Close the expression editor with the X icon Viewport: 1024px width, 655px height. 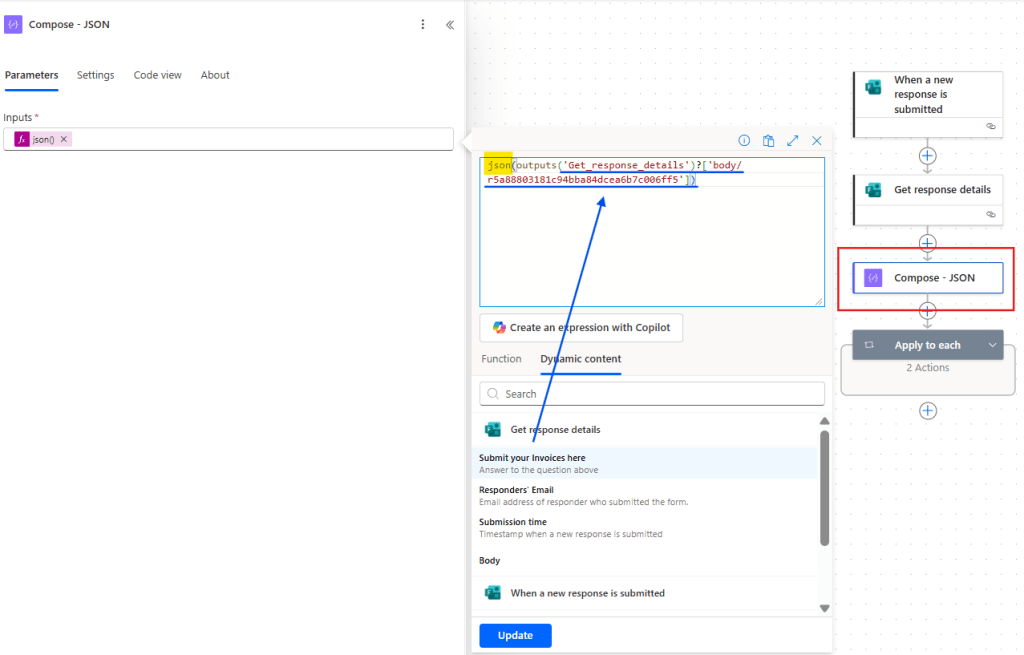(x=818, y=140)
